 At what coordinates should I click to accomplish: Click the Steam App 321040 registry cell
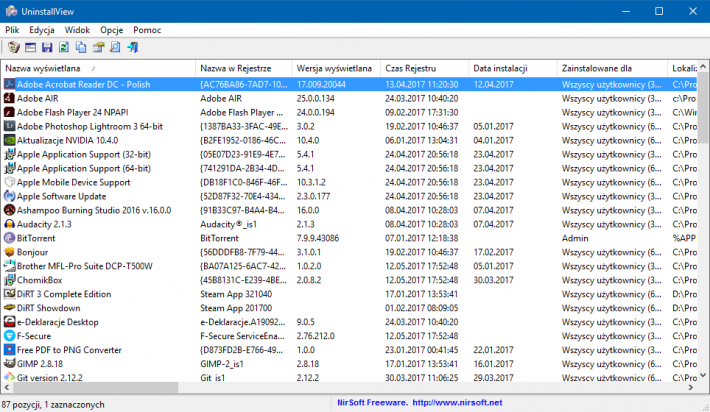(236, 294)
